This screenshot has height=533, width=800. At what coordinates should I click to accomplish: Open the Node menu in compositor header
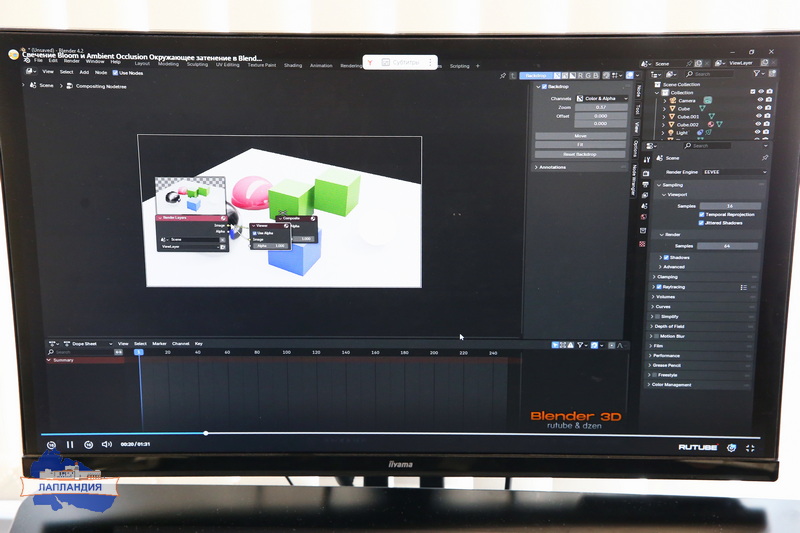pos(101,72)
